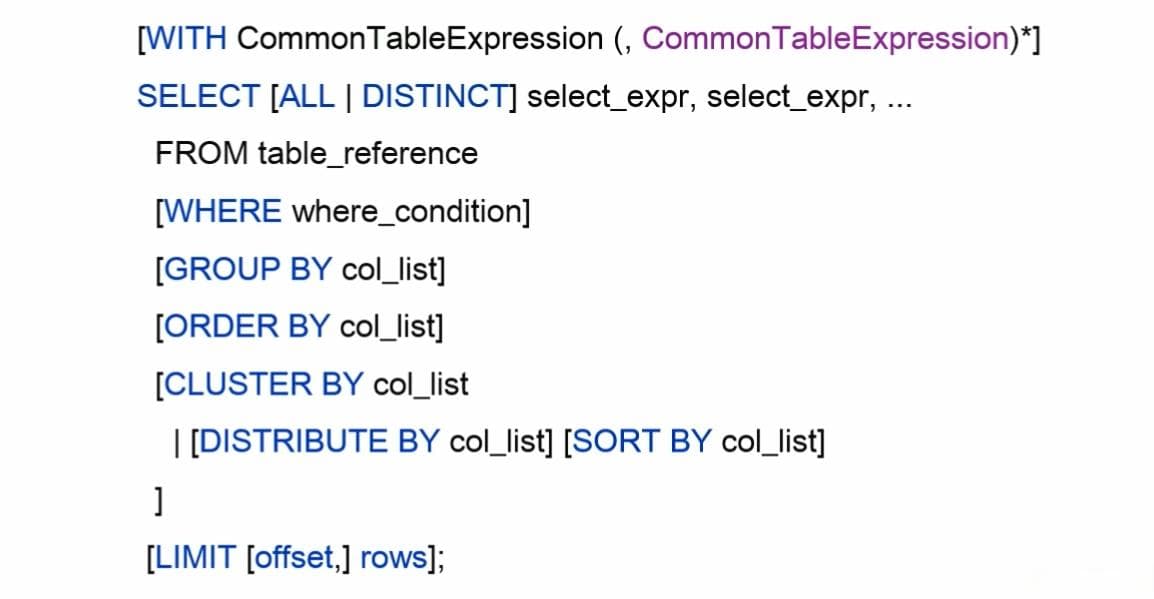This screenshot has height=599, width=1154.
Task: Click the CLUSTER BY keyword
Action: click(x=263, y=384)
